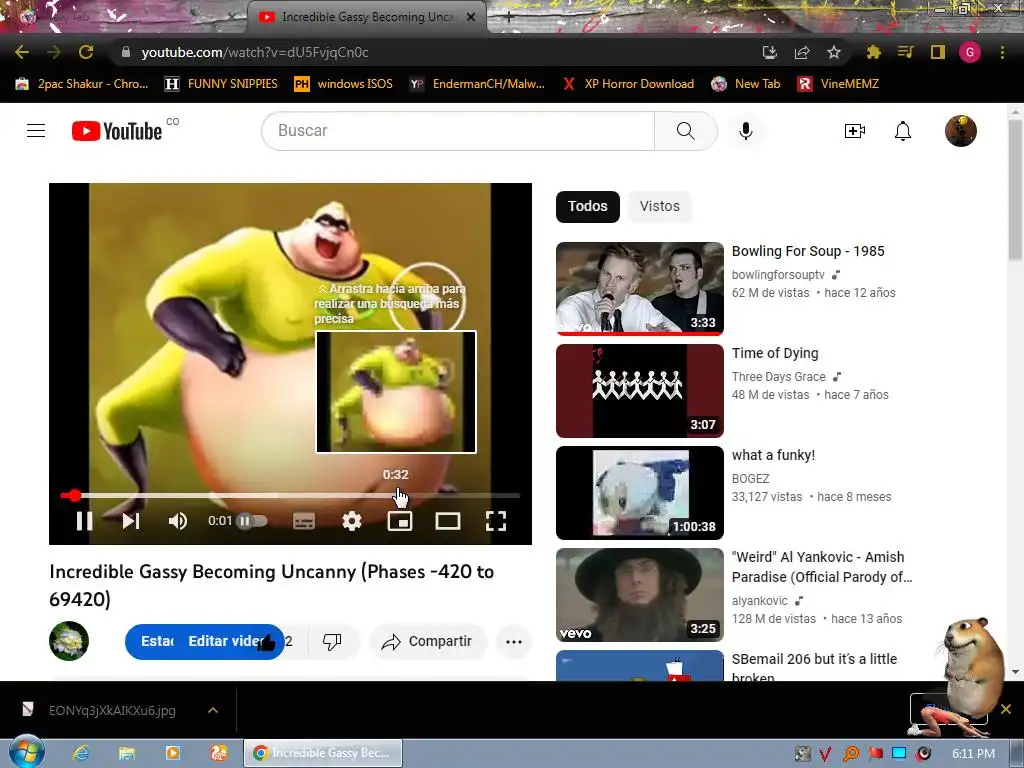Start voice search microphone

tap(746, 131)
